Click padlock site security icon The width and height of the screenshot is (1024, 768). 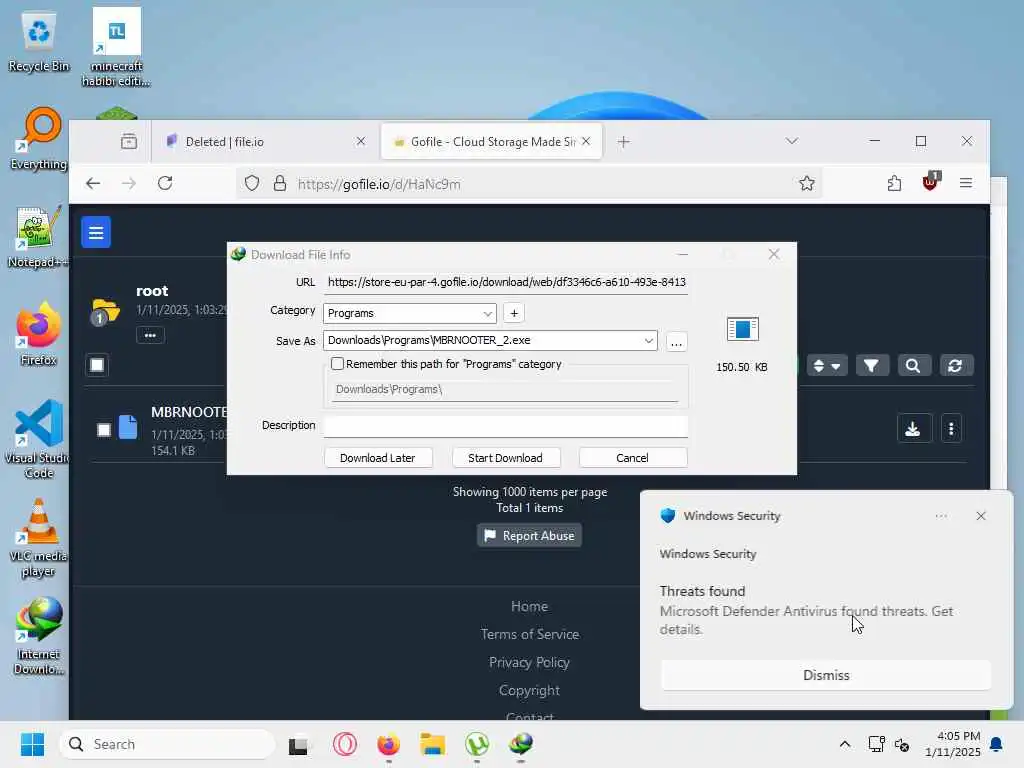[x=280, y=184]
